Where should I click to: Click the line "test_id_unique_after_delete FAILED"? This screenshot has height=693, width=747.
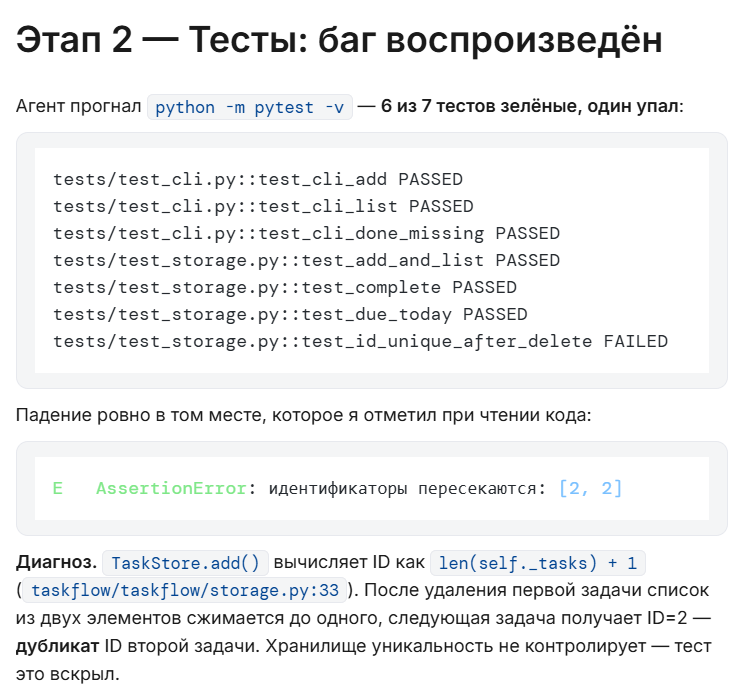(x=360, y=341)
